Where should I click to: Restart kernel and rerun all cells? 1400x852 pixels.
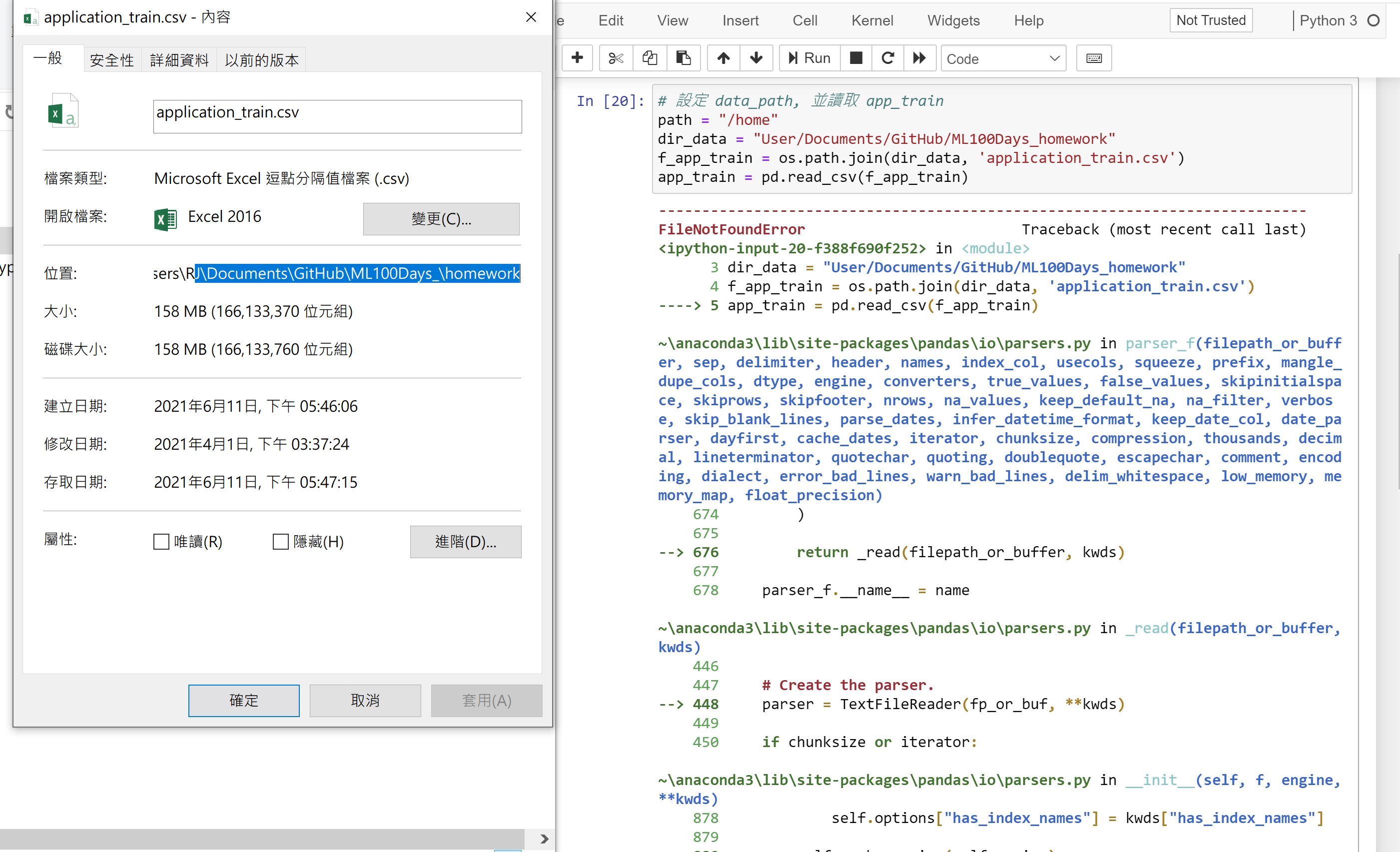pyautogui.click(x=919, y=58)
